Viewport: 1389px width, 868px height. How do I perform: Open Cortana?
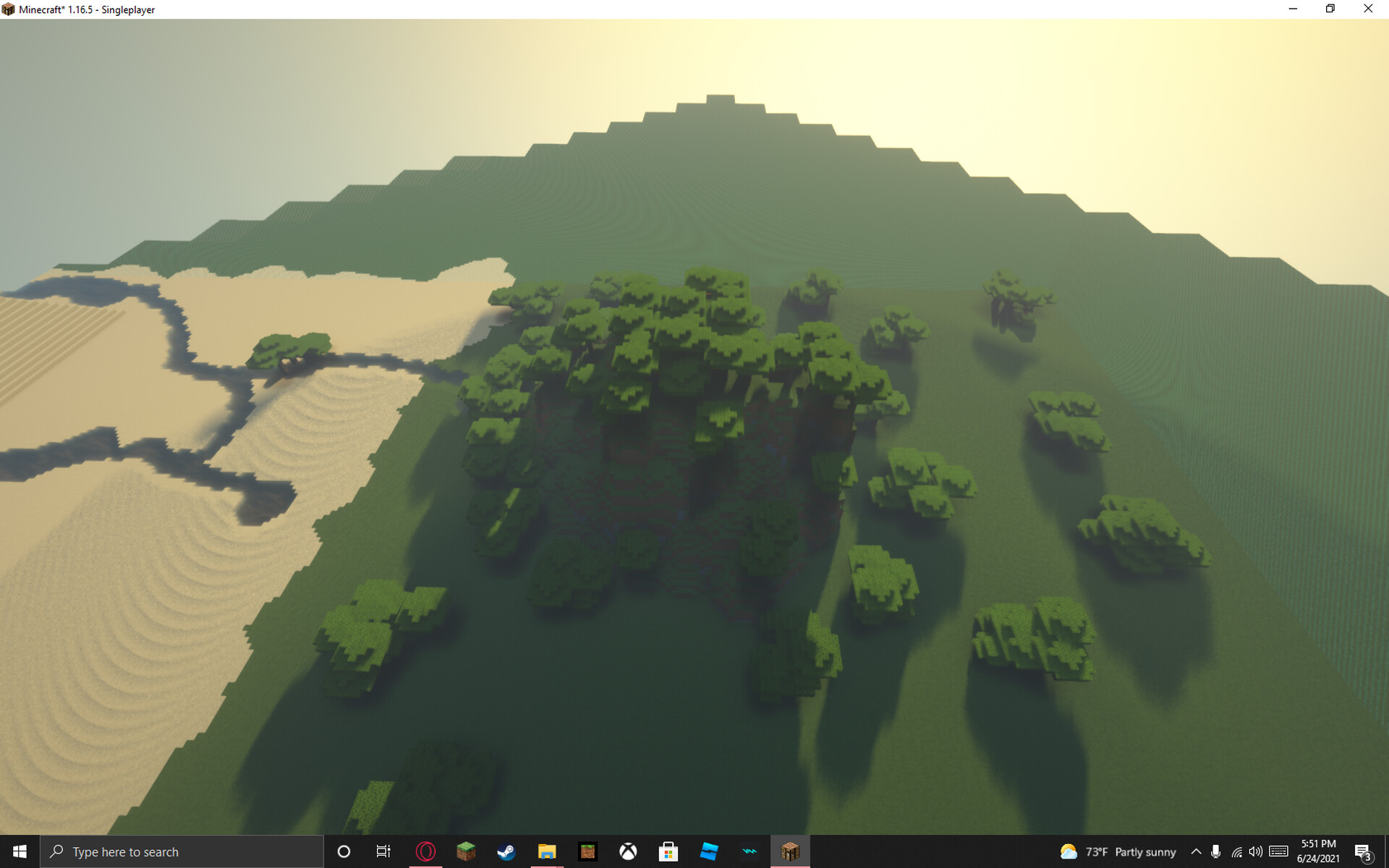(344, 851)
